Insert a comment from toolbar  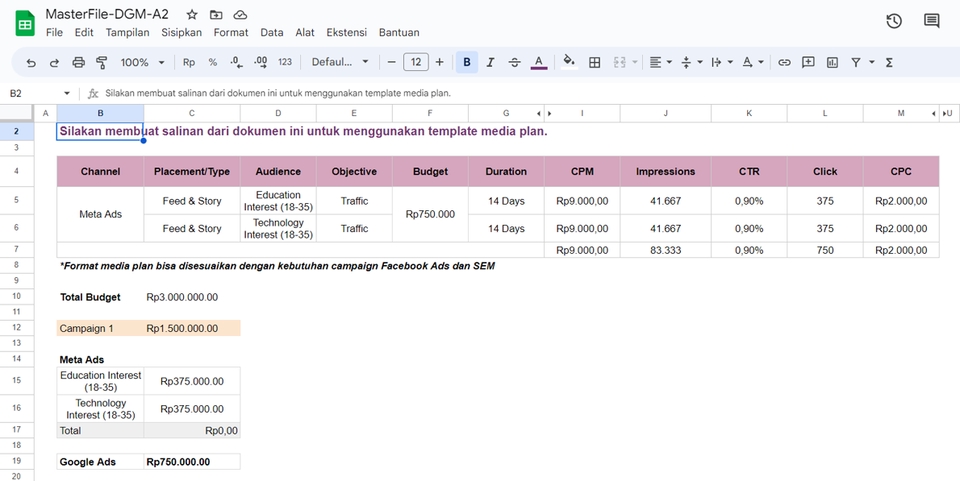click(x=808, y=62)
